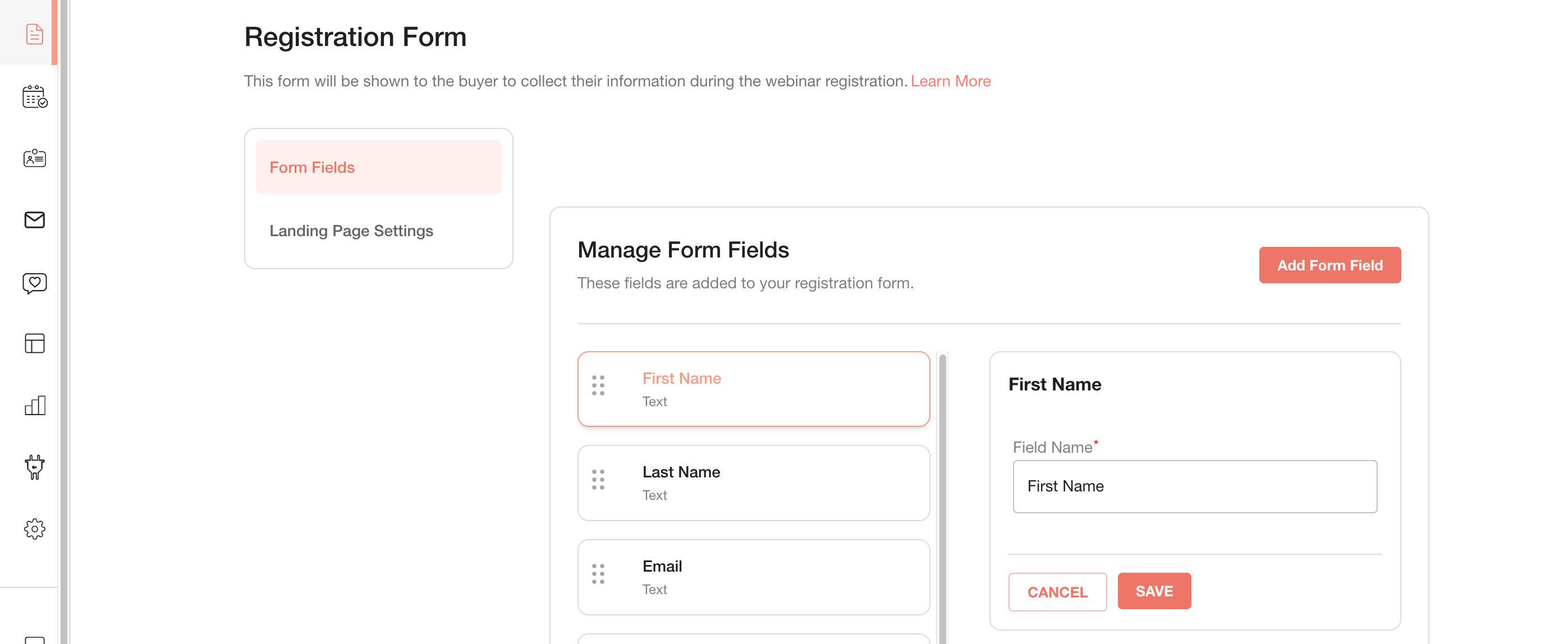Image resolution: width=1568 pixels, height=644 pixels.
Task: Open the document page icon in sidebar
Action: tap(35, 34)
